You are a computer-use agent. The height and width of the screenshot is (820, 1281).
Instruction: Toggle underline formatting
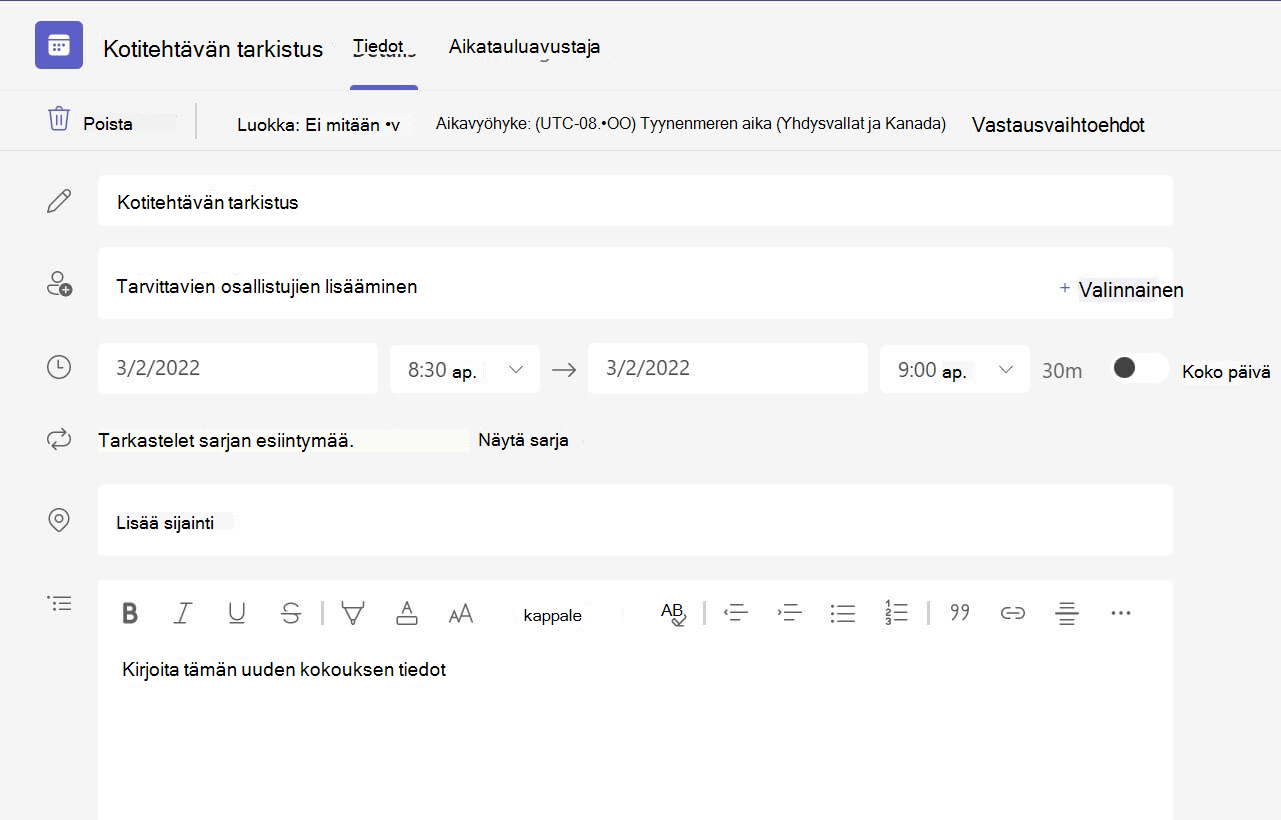click(x=236, y=613)
